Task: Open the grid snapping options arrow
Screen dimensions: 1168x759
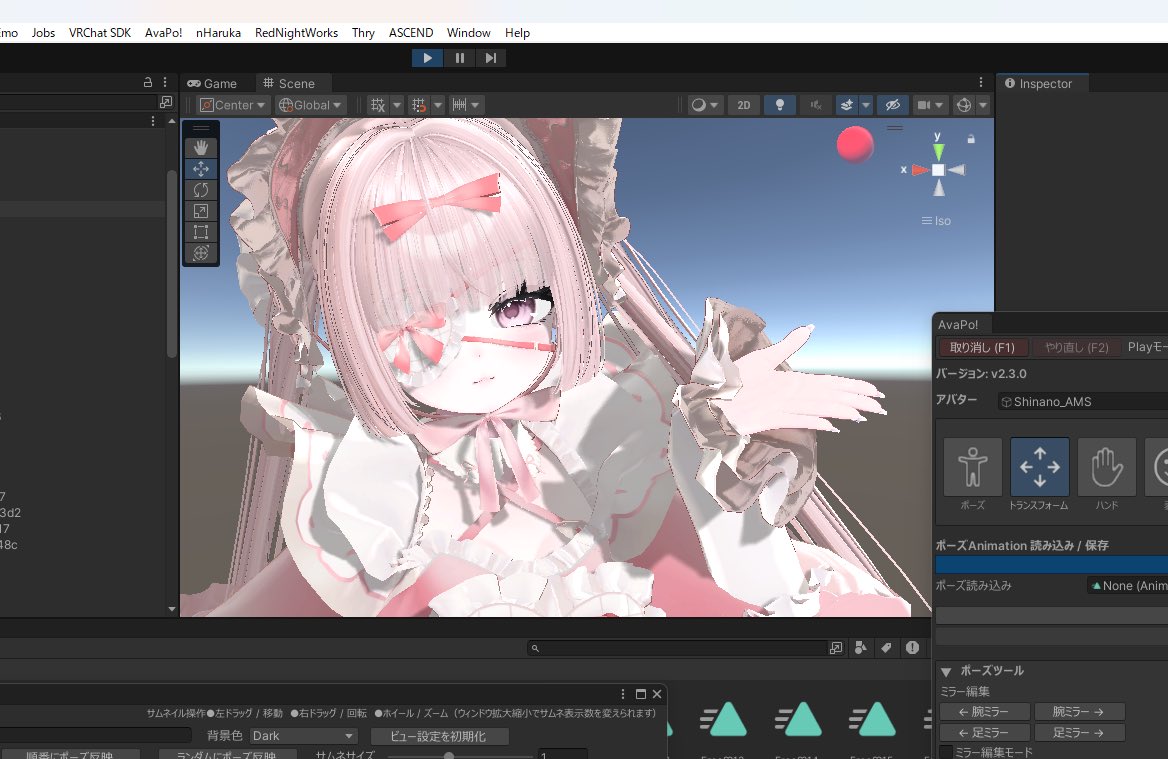Action: (438, 105)
